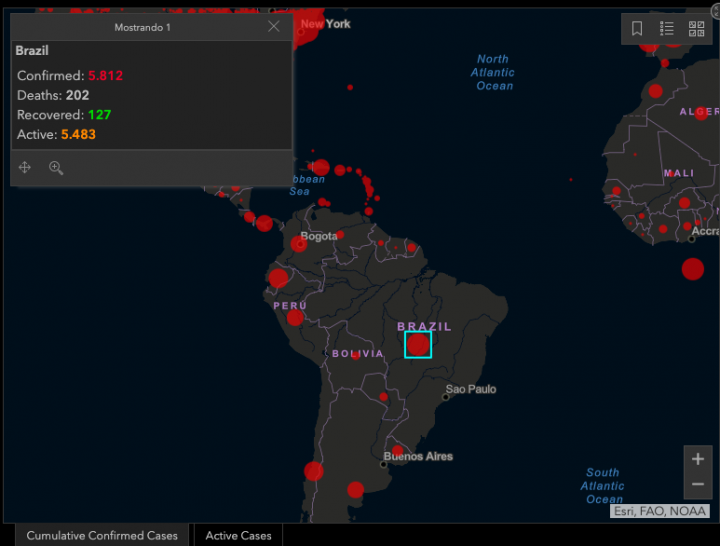The height and width of the screenshot is (546, 720).
Task: Click the Deaths value 202
Action: [77, 95]
